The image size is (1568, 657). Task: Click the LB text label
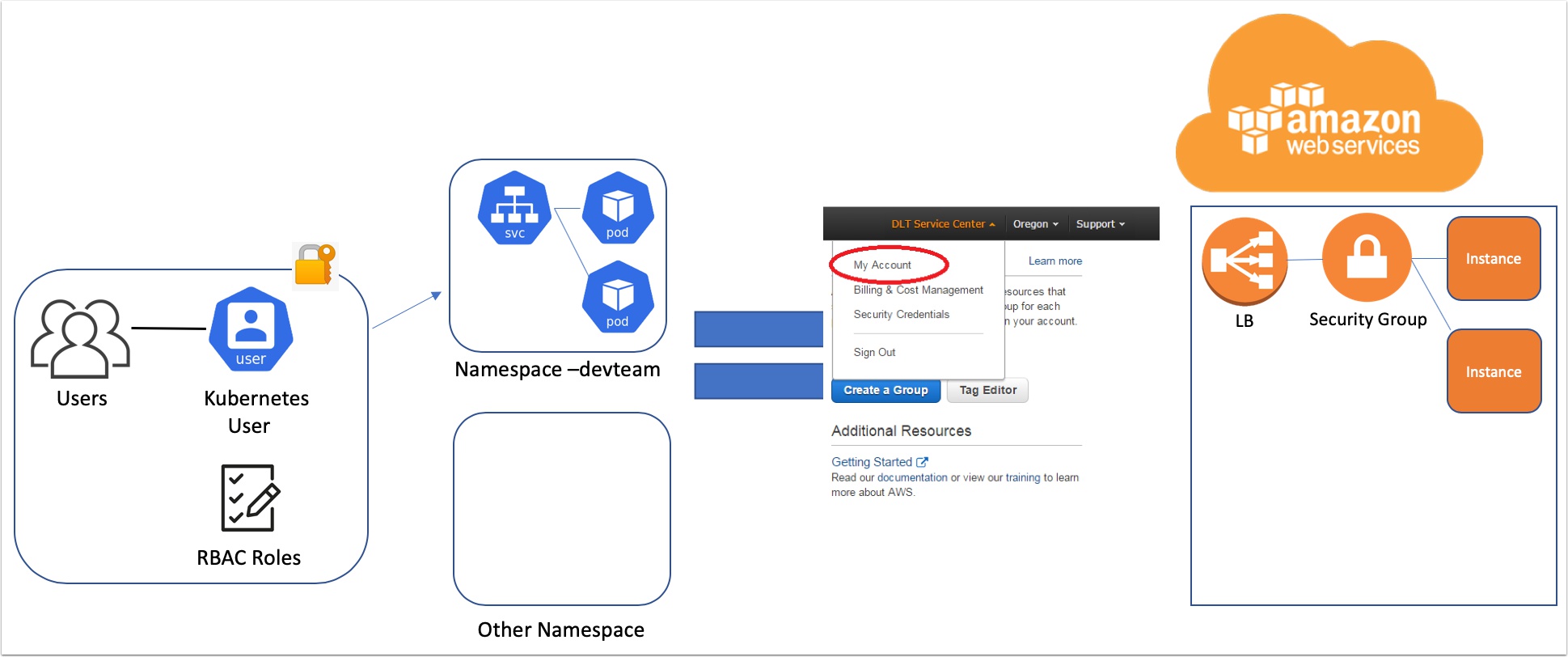click(1244, 320)
